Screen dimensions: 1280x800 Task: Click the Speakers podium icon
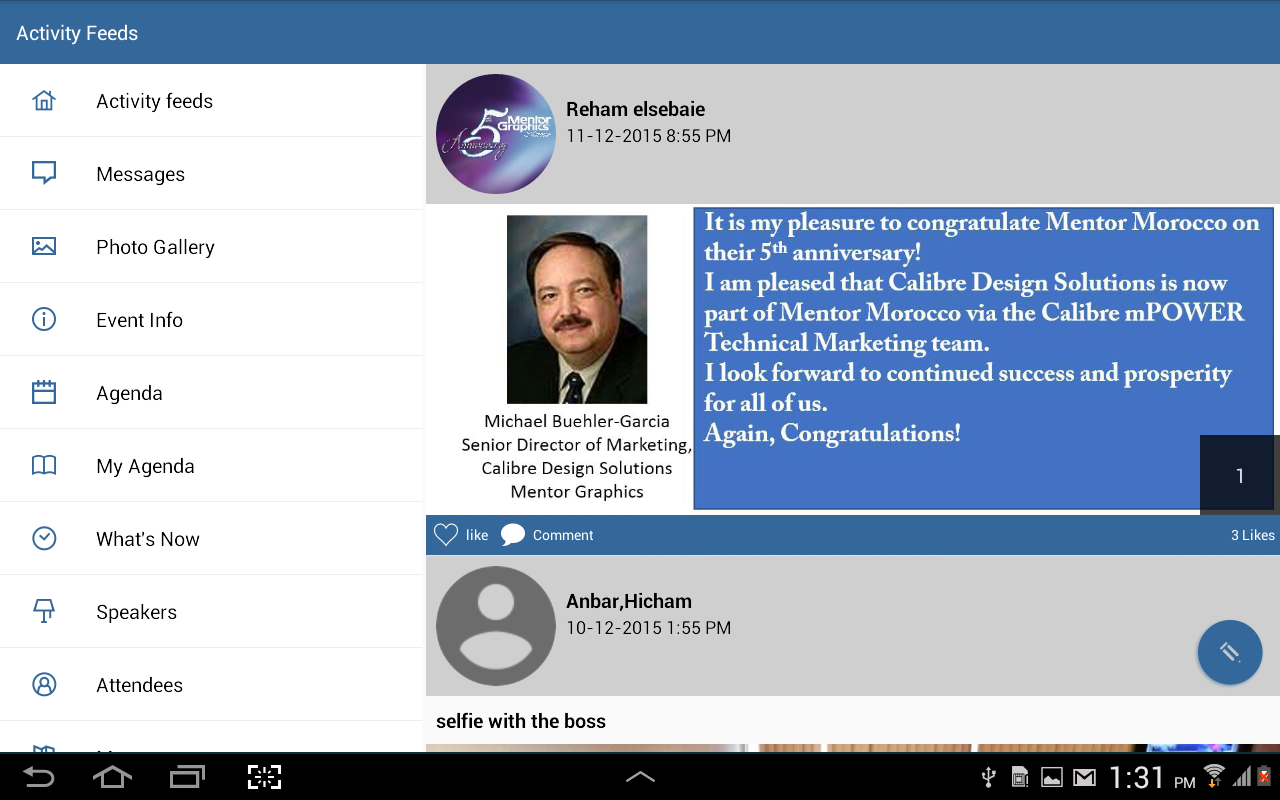44,611
